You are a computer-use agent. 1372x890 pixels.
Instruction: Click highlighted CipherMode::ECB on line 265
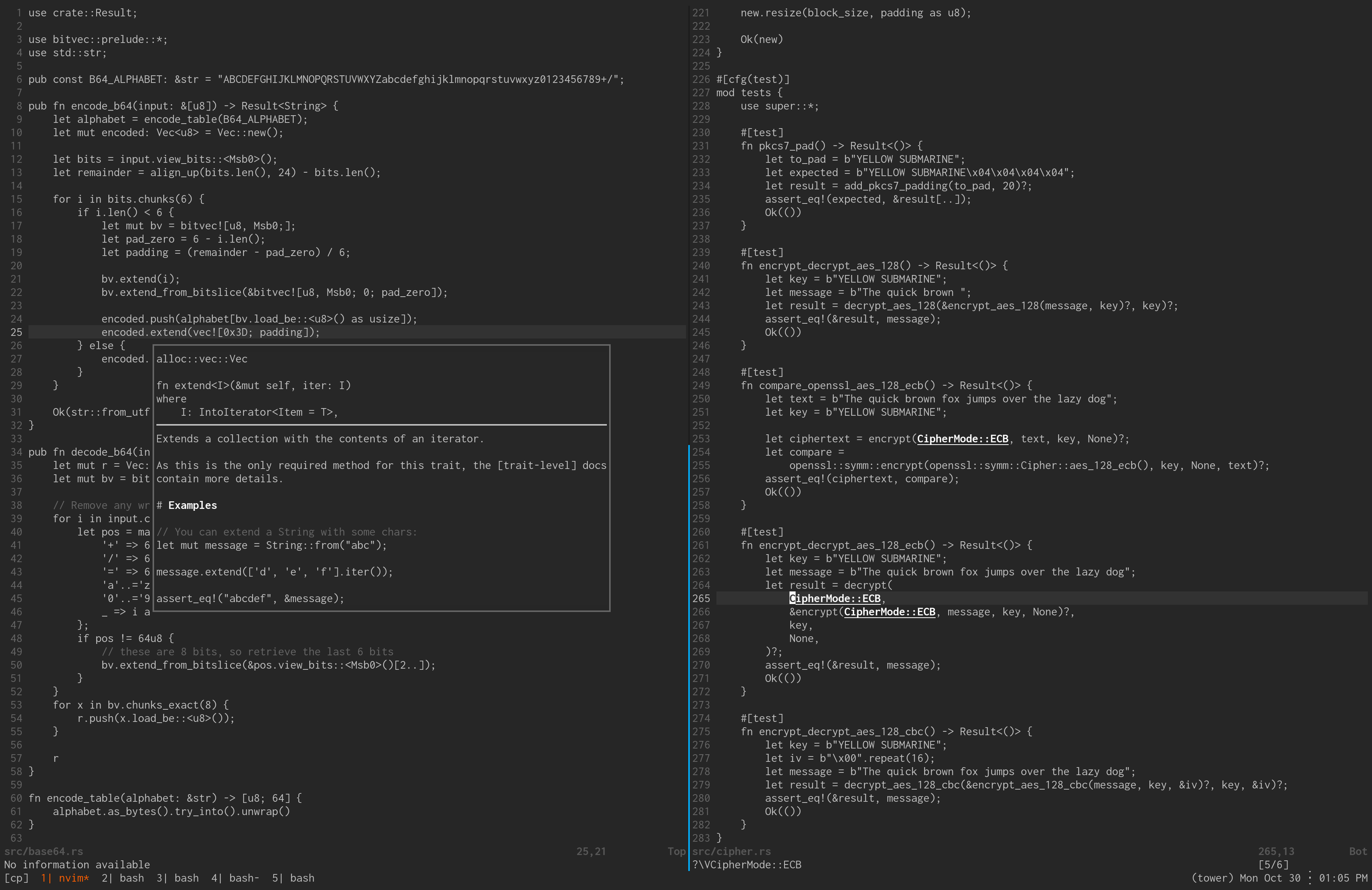[835, 598]
